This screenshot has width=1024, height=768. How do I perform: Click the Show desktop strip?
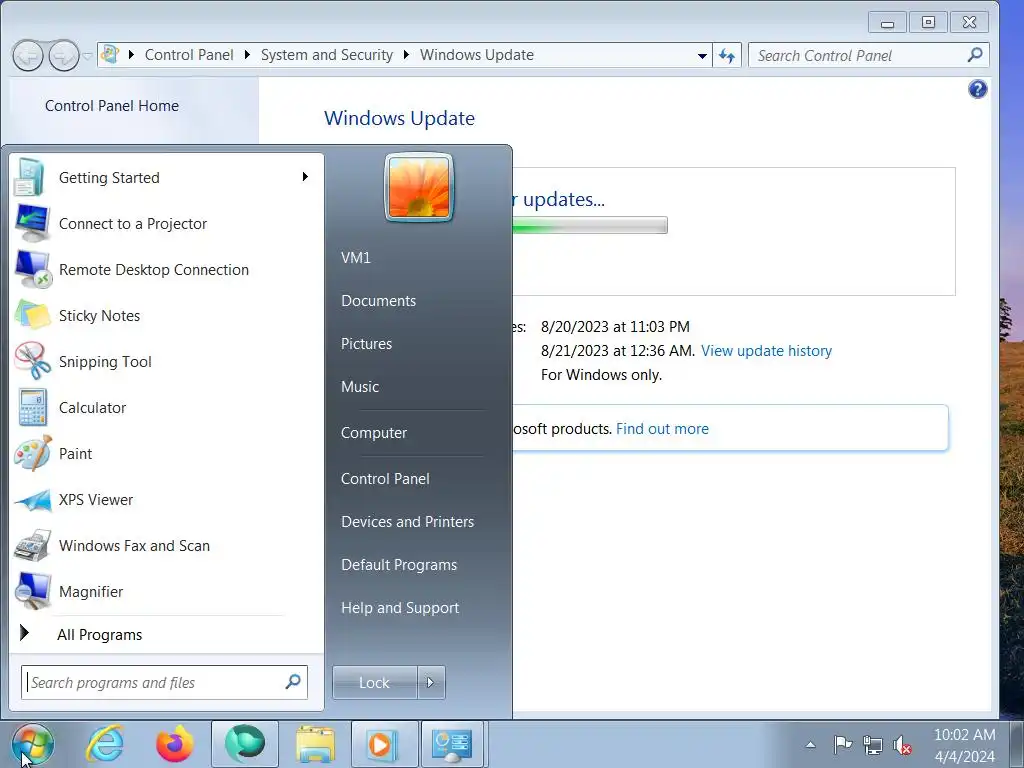1016,744
